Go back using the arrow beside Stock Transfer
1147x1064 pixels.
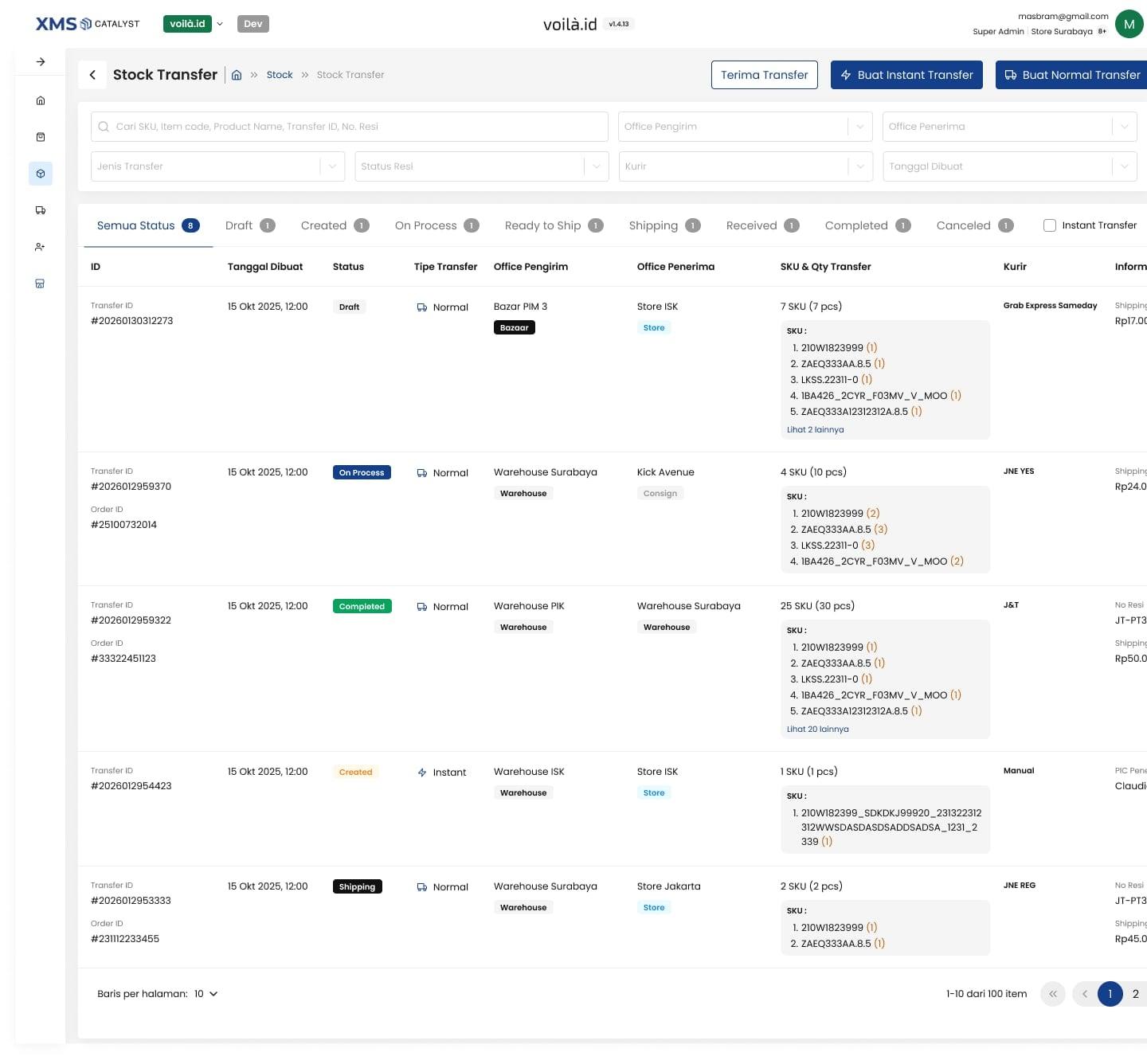92,75
